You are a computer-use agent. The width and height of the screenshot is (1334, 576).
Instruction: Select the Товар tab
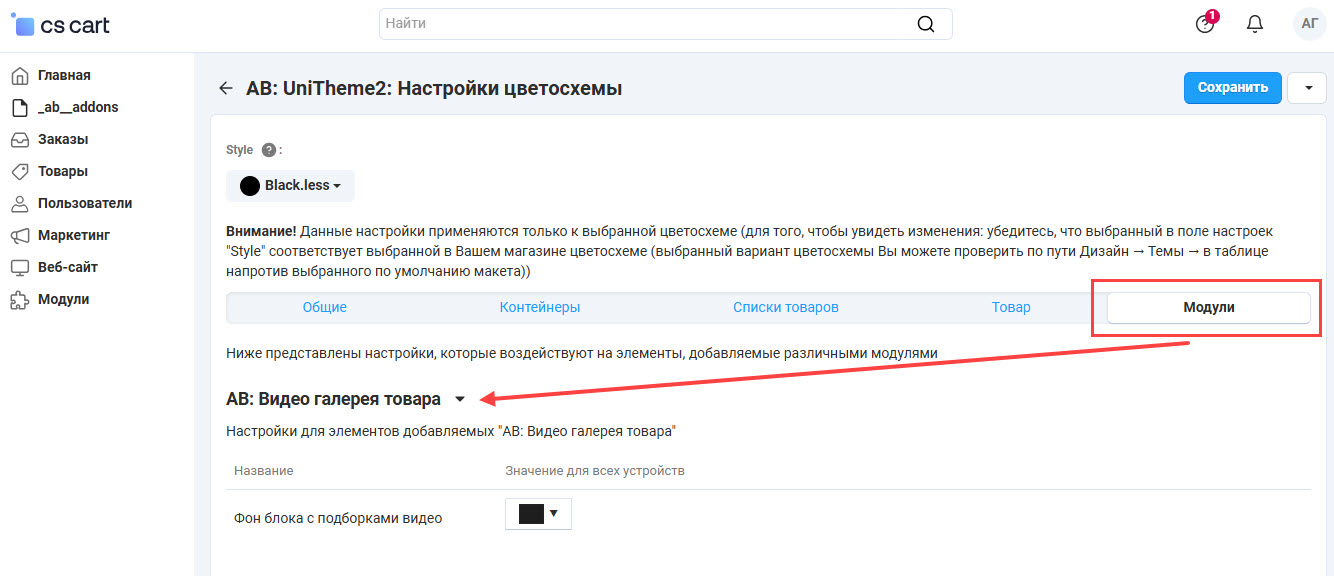1011,307
